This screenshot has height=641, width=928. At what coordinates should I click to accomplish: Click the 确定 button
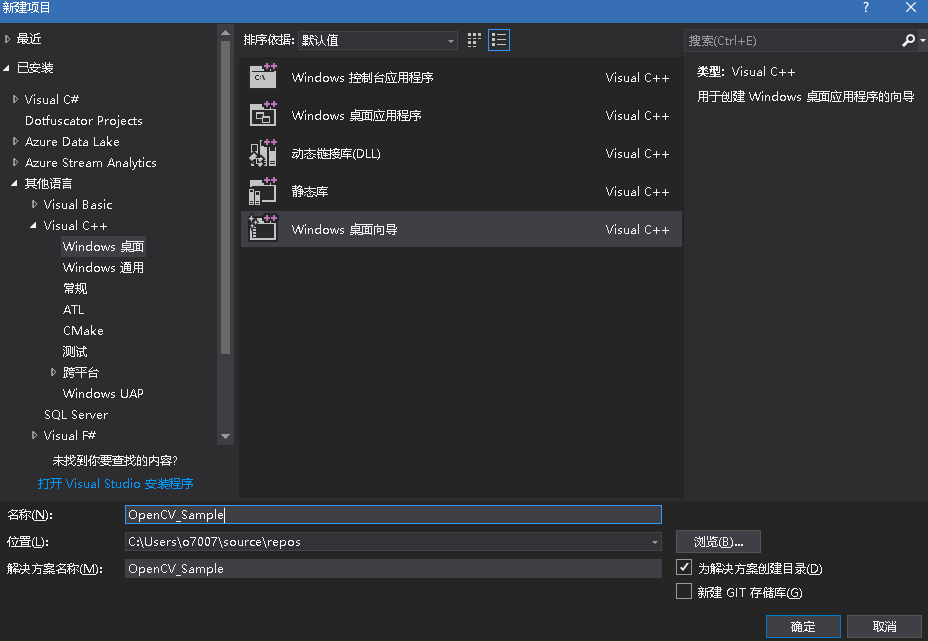coord(803,626)
